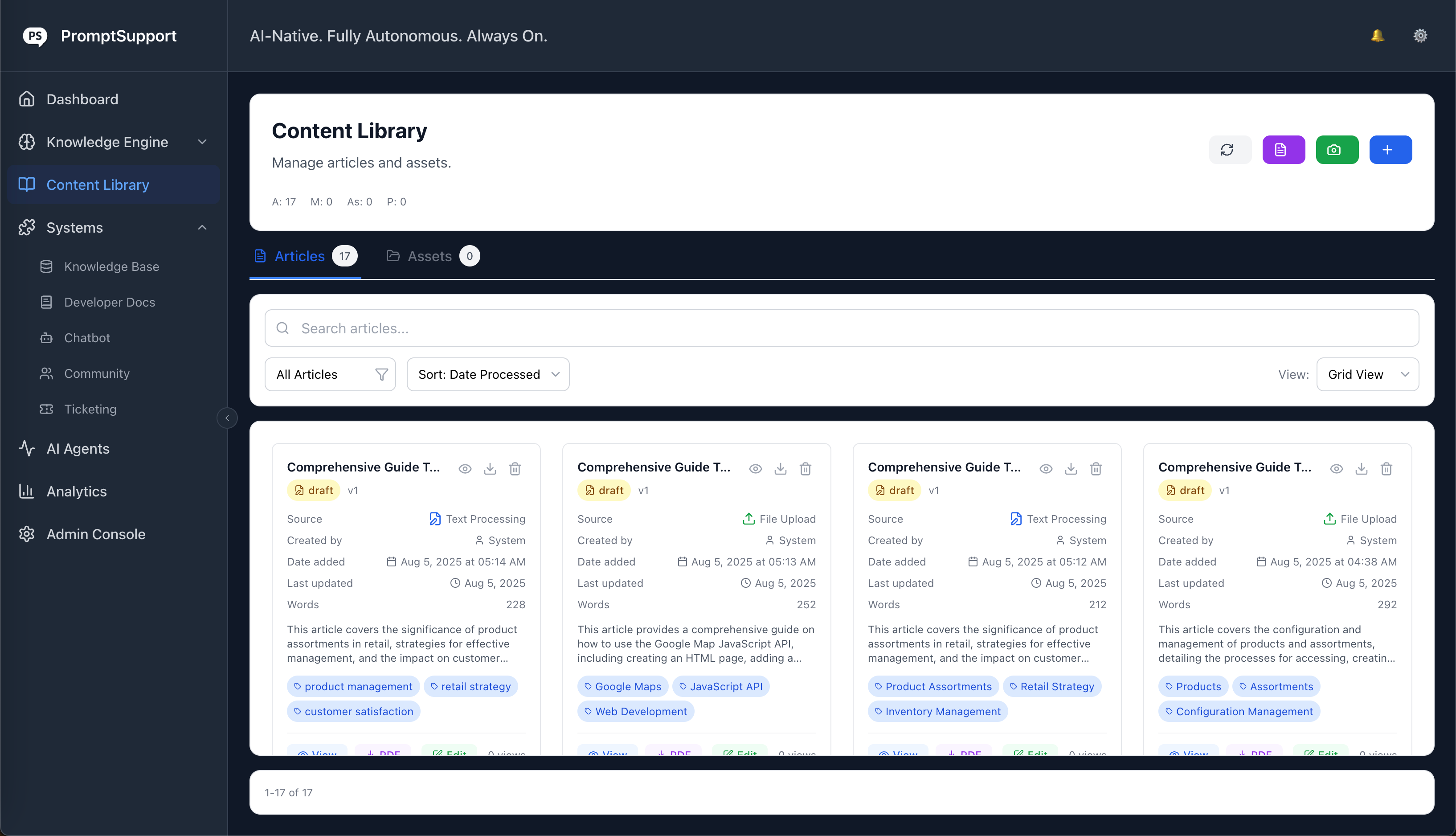Click the Google Maps tag
Image resolution: width=1456 pixels, height=836 pixels.
coord(622,686)
